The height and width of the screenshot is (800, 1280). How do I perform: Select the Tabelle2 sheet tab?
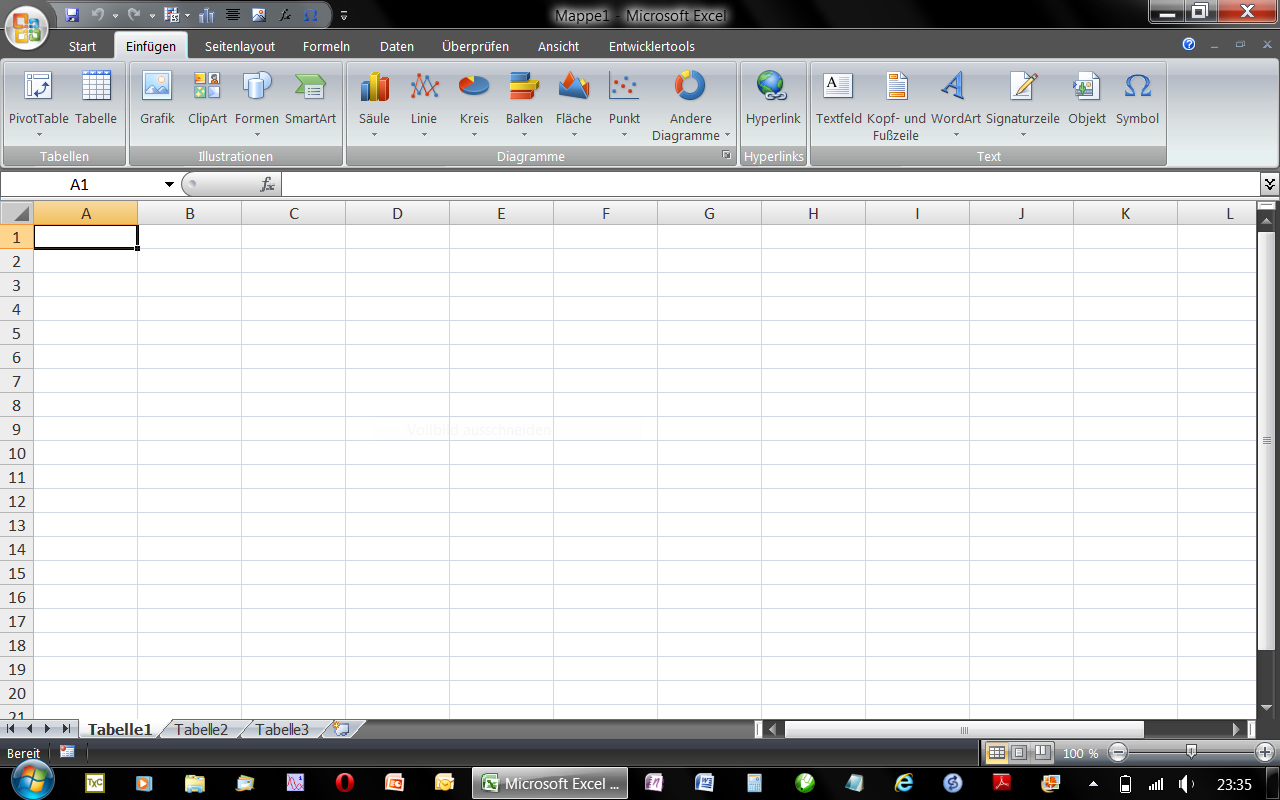pos(201,729)
